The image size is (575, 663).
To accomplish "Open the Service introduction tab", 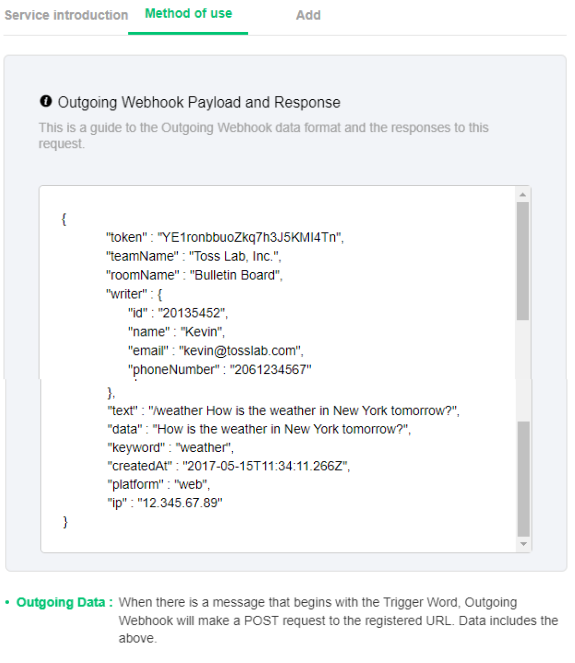I will point(66,15).
